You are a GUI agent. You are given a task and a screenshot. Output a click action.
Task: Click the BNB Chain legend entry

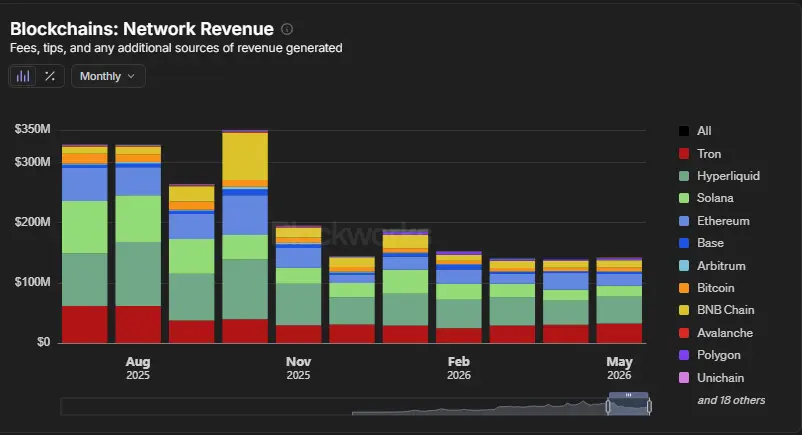(x=716, y=310)
